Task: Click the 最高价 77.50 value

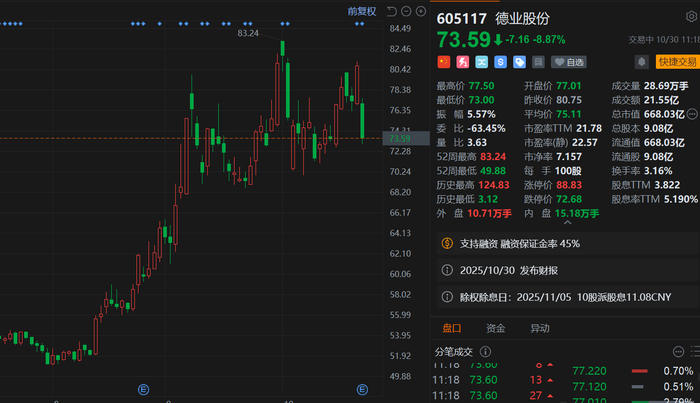Action: 481,86
